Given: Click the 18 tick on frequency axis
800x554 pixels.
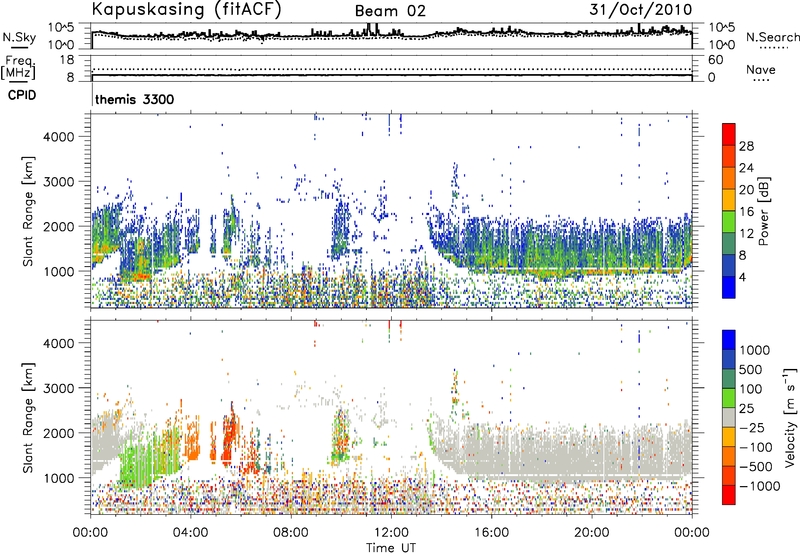Looking at the screenshot, I should point(67,60).
